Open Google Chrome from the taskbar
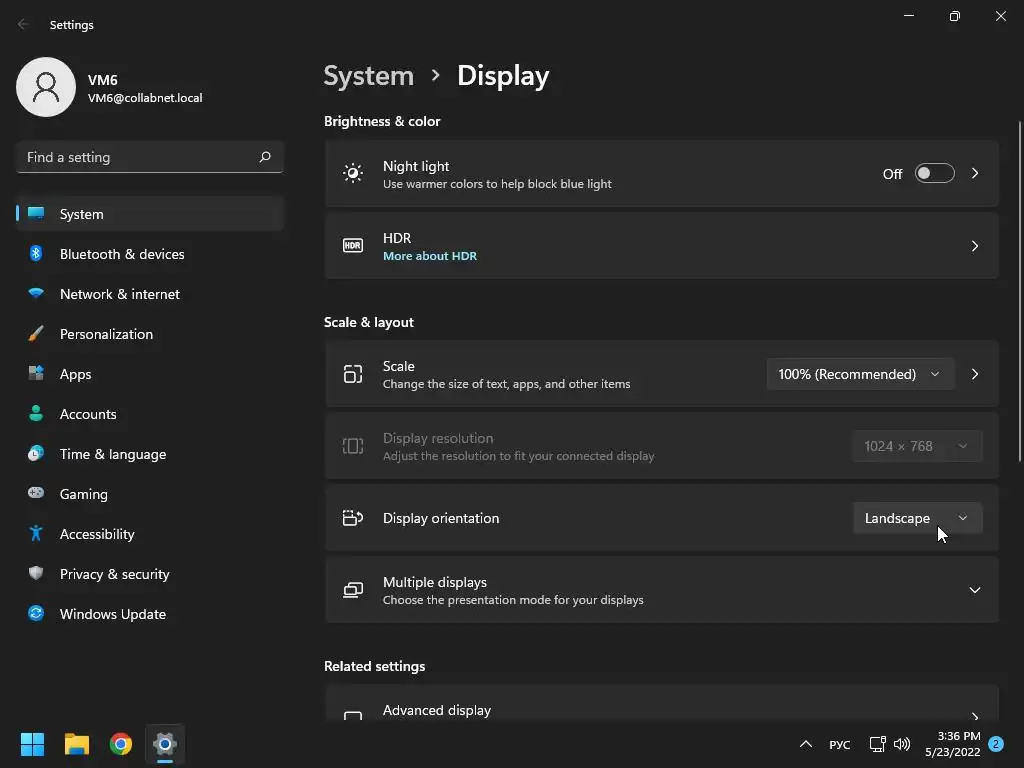This screenshot has width=1024, height=768. click(121, 744)
